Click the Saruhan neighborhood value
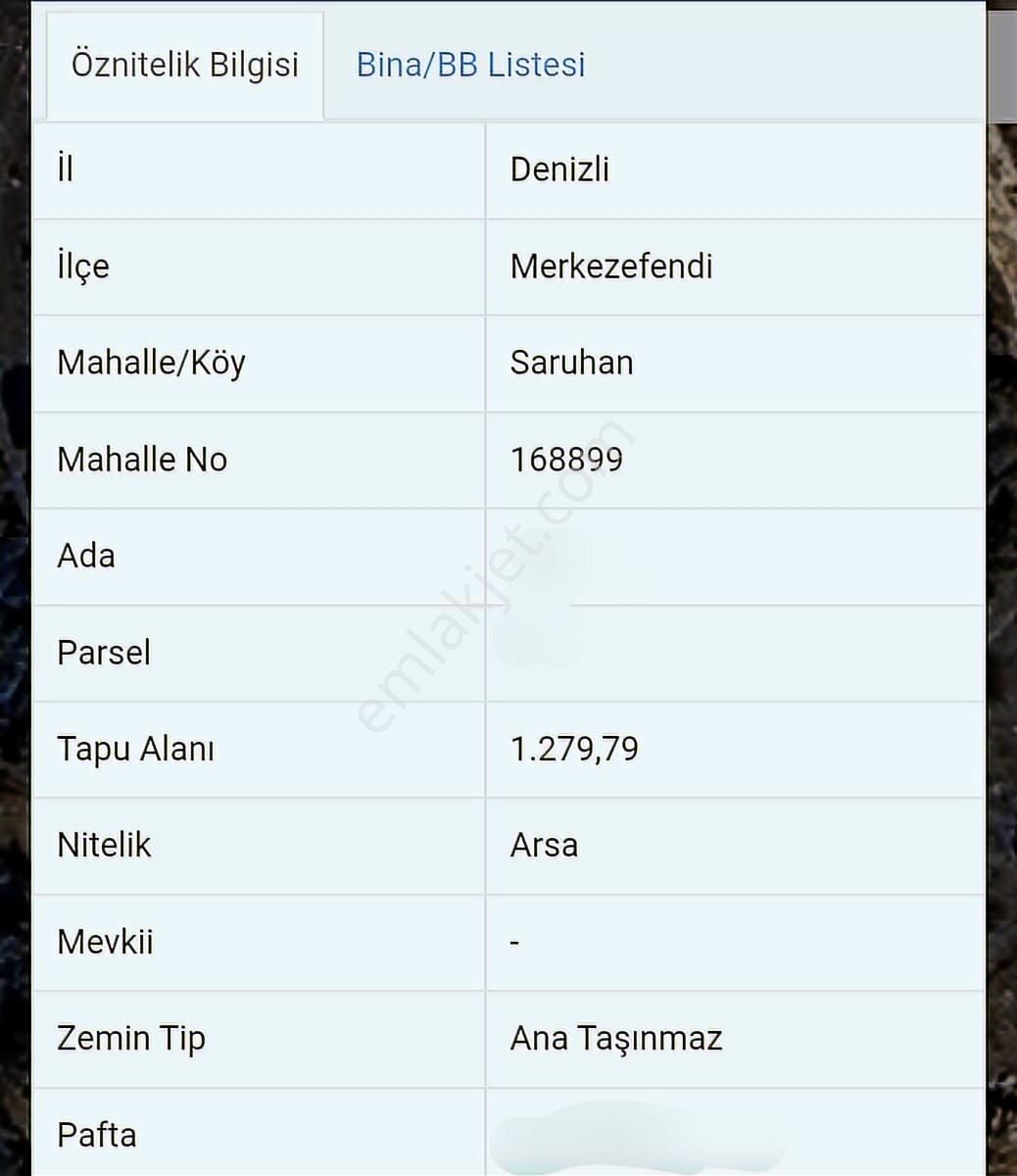 (x=571, y=363)
